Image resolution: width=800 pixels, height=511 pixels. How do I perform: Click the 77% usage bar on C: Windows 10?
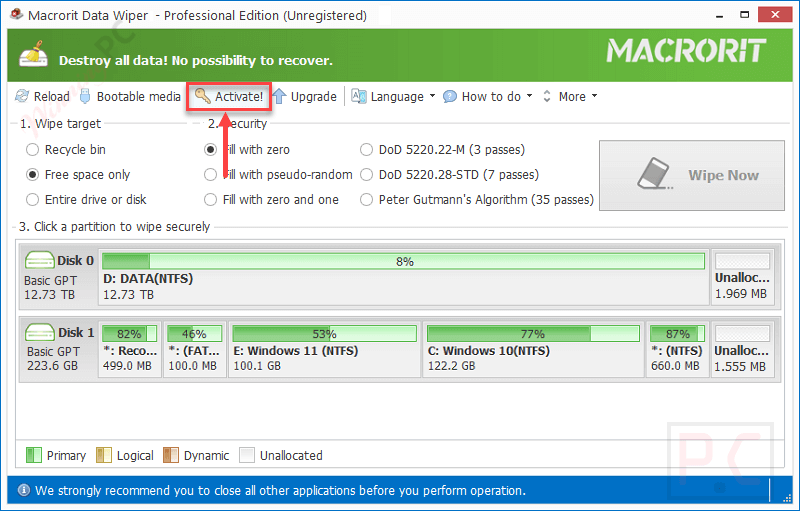click(533, 334)
